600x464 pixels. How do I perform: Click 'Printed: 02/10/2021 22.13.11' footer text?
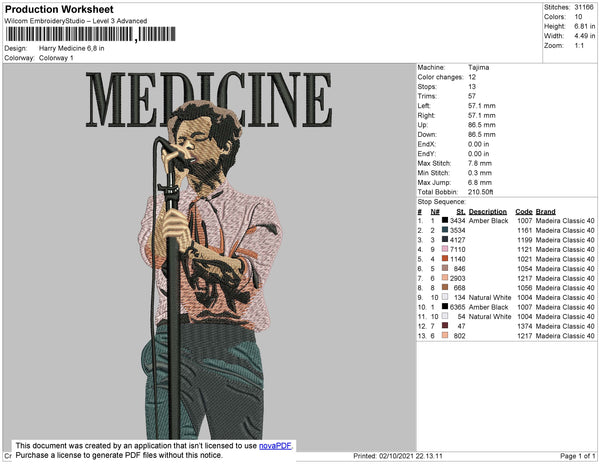click(398, 456)
